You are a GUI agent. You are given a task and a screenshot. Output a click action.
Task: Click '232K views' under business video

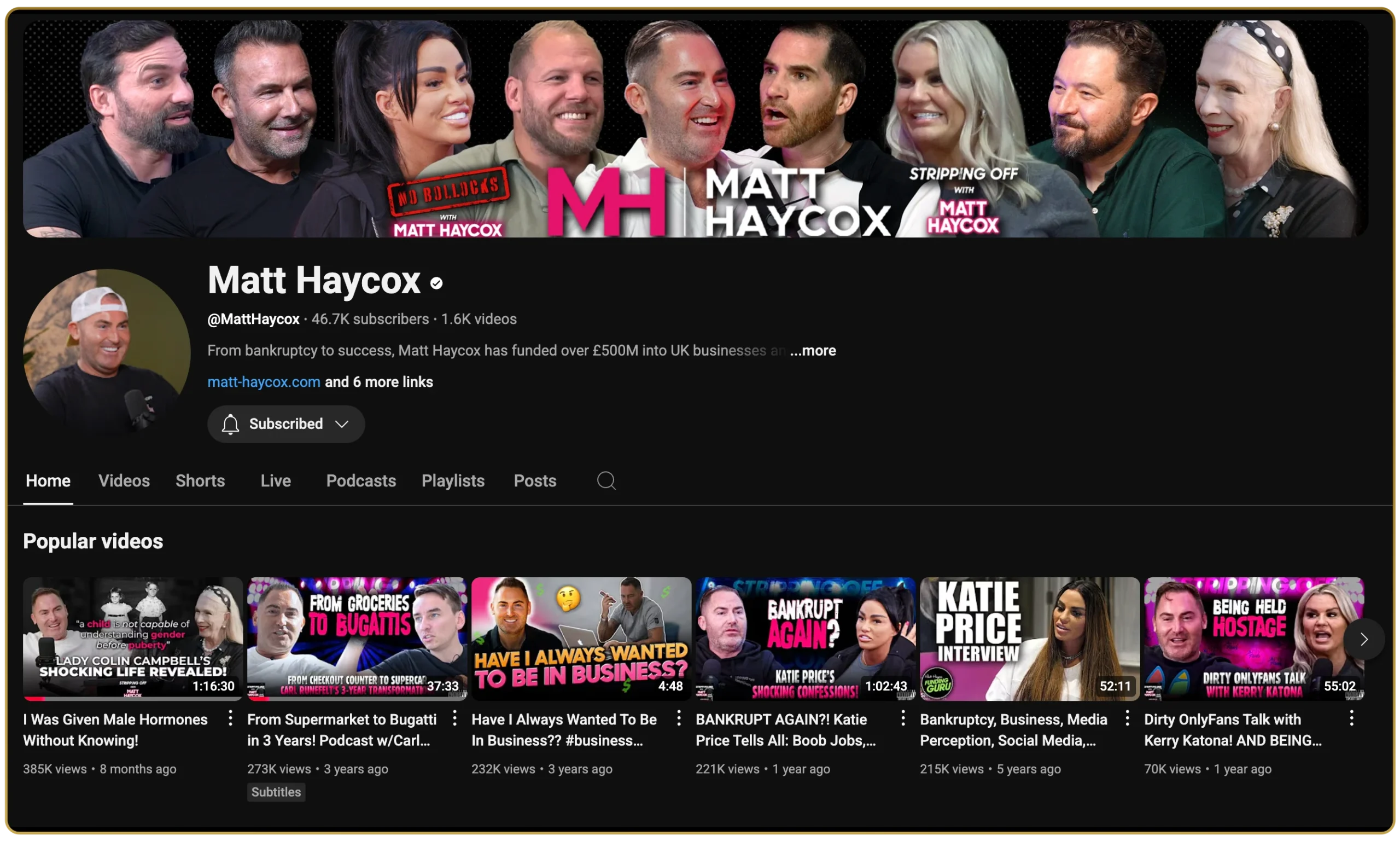[x=504, y=769]
